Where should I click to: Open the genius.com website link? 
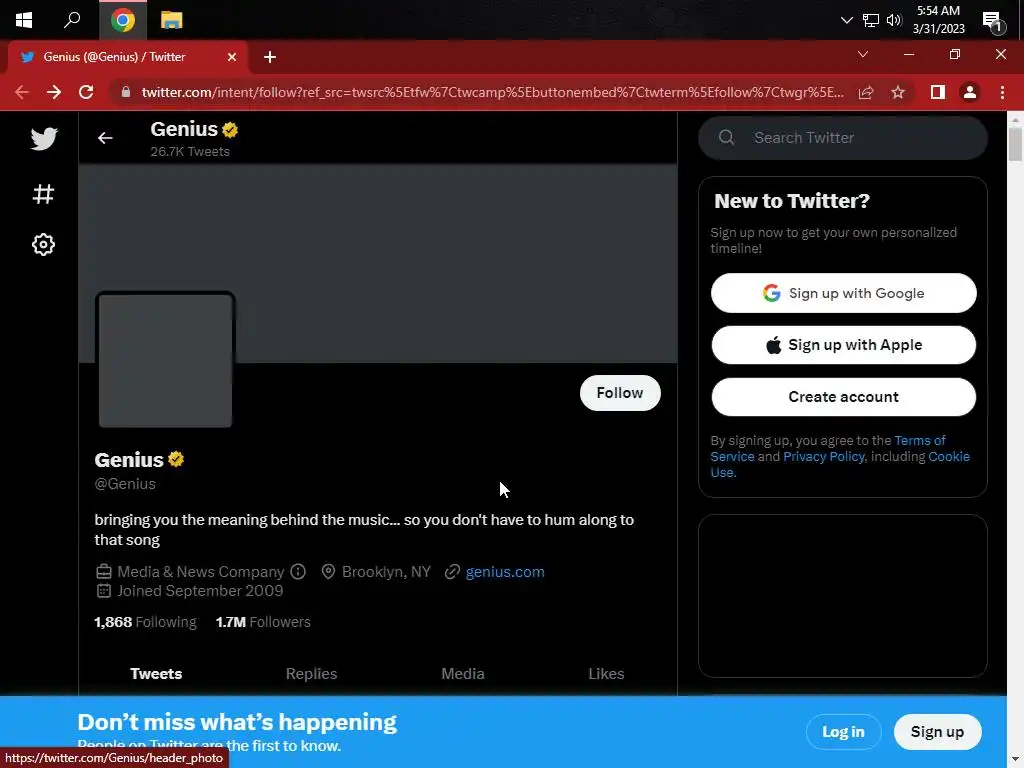coord(505,572)
